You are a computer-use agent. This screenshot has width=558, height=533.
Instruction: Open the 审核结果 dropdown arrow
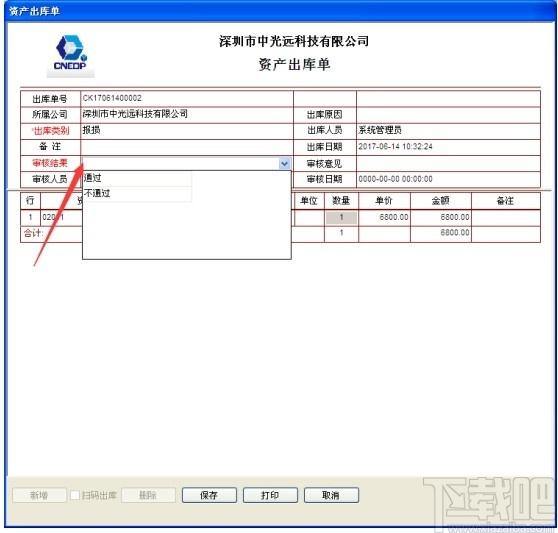pos(284,163)
